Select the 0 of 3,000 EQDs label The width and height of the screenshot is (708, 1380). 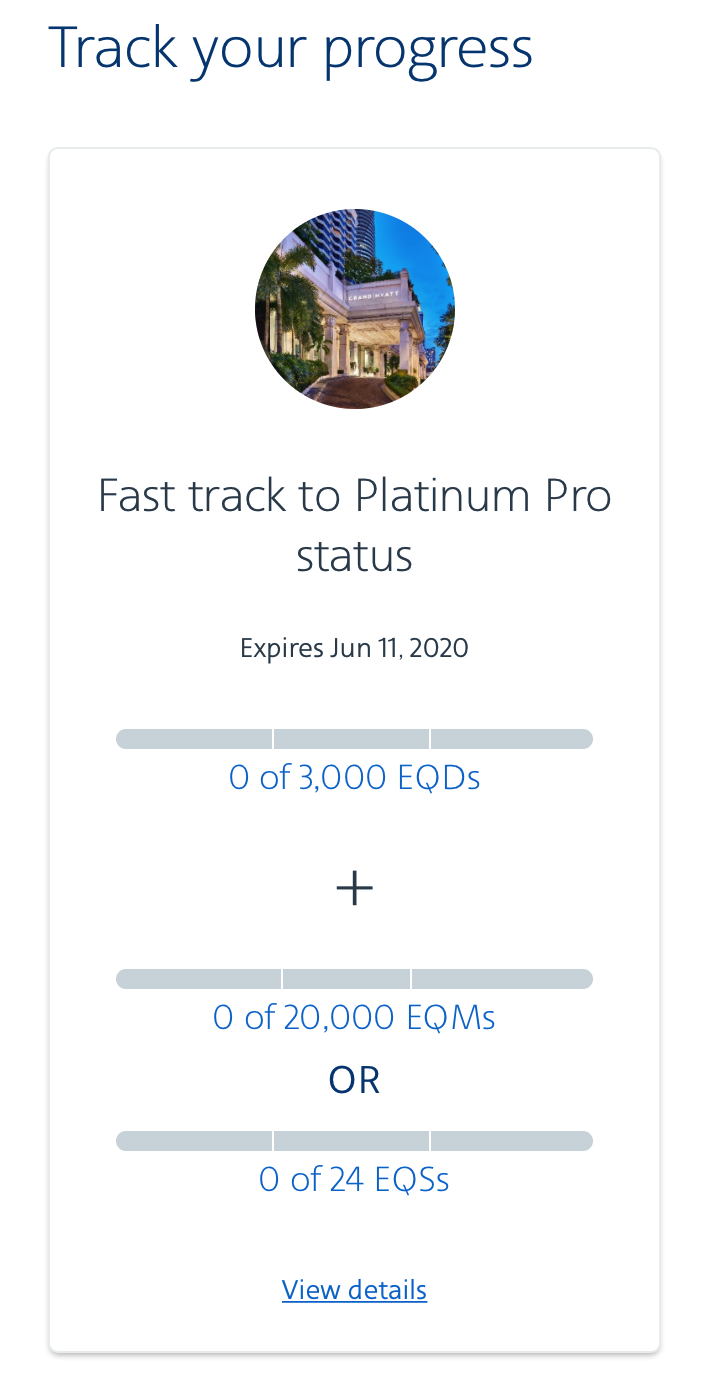(354, 778)
